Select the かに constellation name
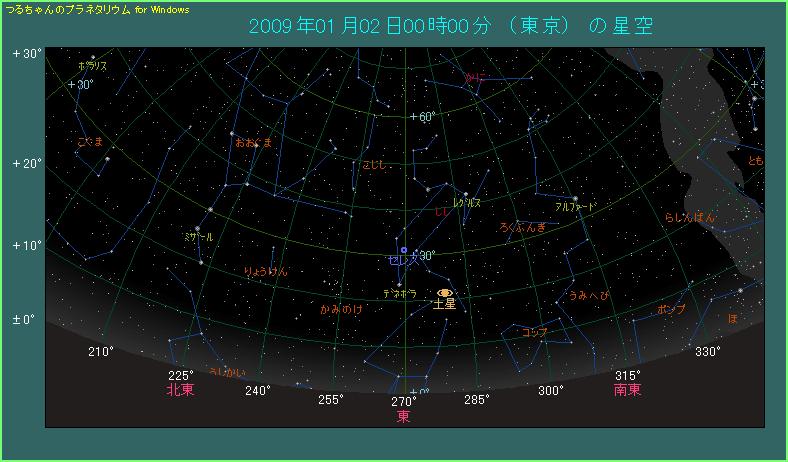This screenshot has height=462, width=788. click(x=475, y=77)
